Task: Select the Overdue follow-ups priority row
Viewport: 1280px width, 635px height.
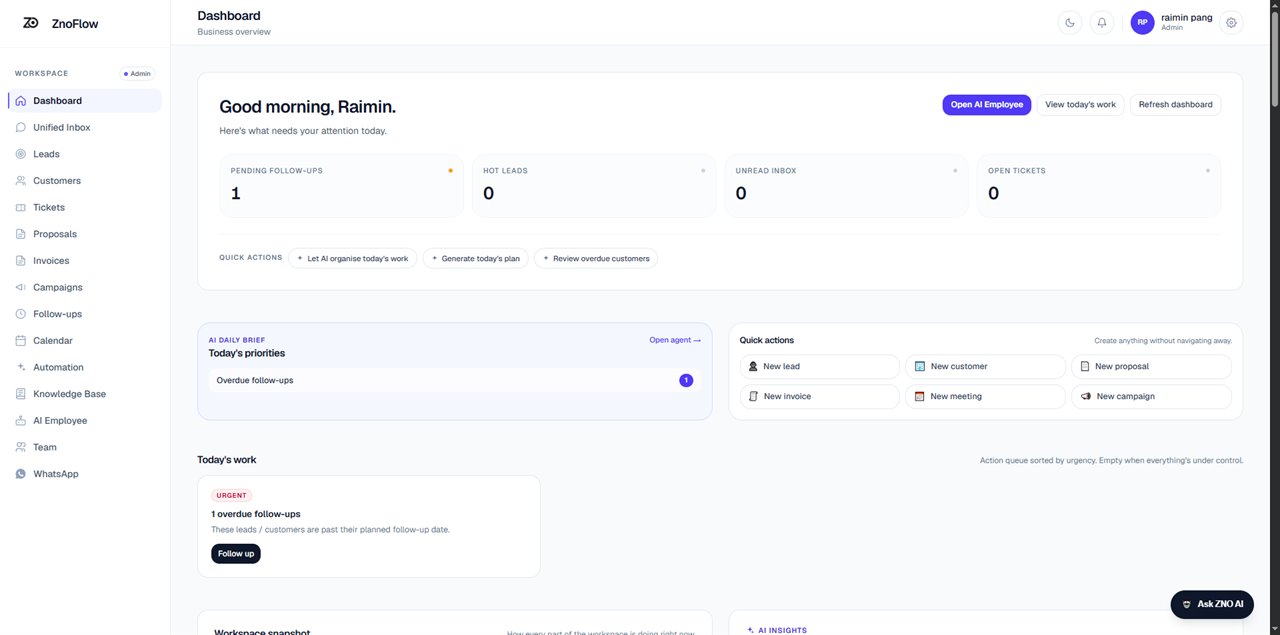Action: pyautogui.click(x=455, y=380)
